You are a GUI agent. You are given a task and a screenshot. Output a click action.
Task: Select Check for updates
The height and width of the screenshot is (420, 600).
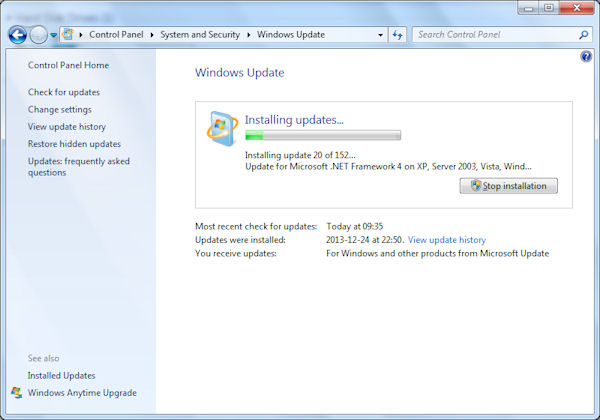[x=64, y=92]
